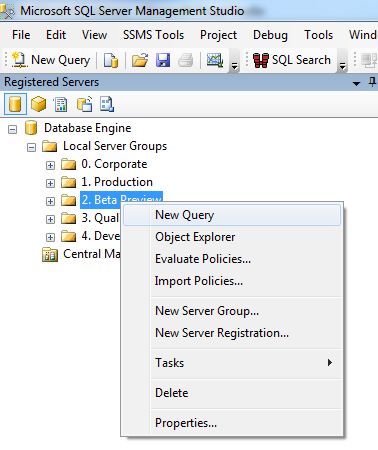Select Local Server Groups folder

click(115, 146)
